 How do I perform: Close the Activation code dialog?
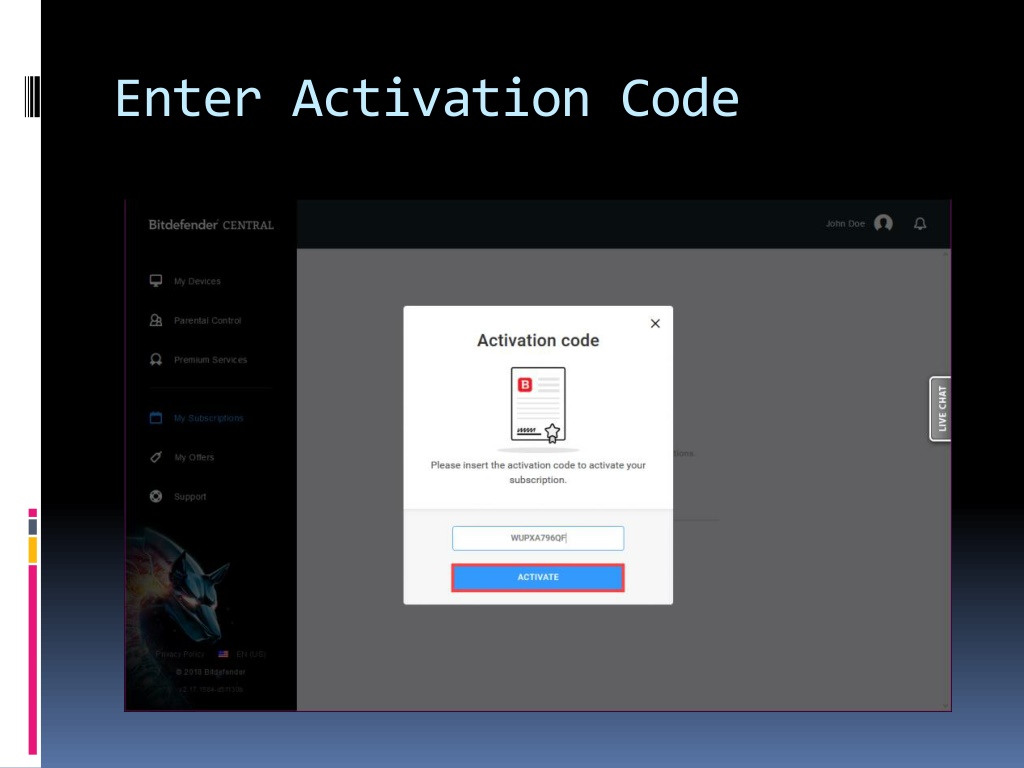point(655,323)
